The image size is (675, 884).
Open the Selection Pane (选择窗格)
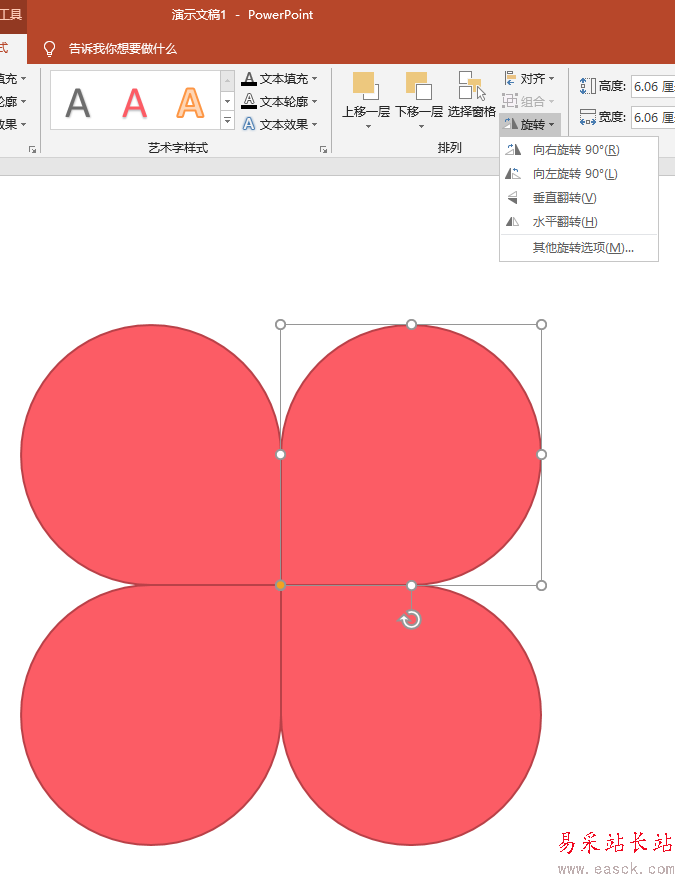[471, 86]
